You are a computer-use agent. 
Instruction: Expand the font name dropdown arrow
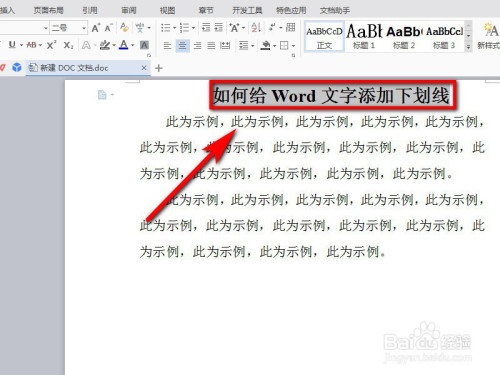pyautogui.click(x=46, y=28)
